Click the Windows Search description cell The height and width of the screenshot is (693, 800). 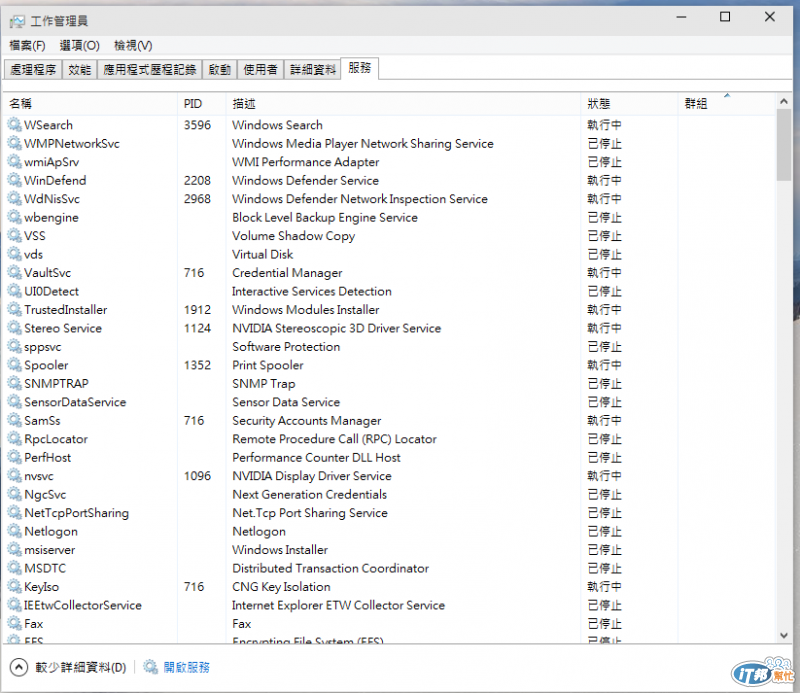tap(277, 125)
